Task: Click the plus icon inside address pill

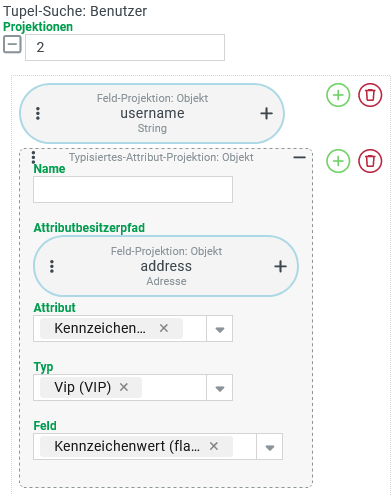Action: [280, 266]
